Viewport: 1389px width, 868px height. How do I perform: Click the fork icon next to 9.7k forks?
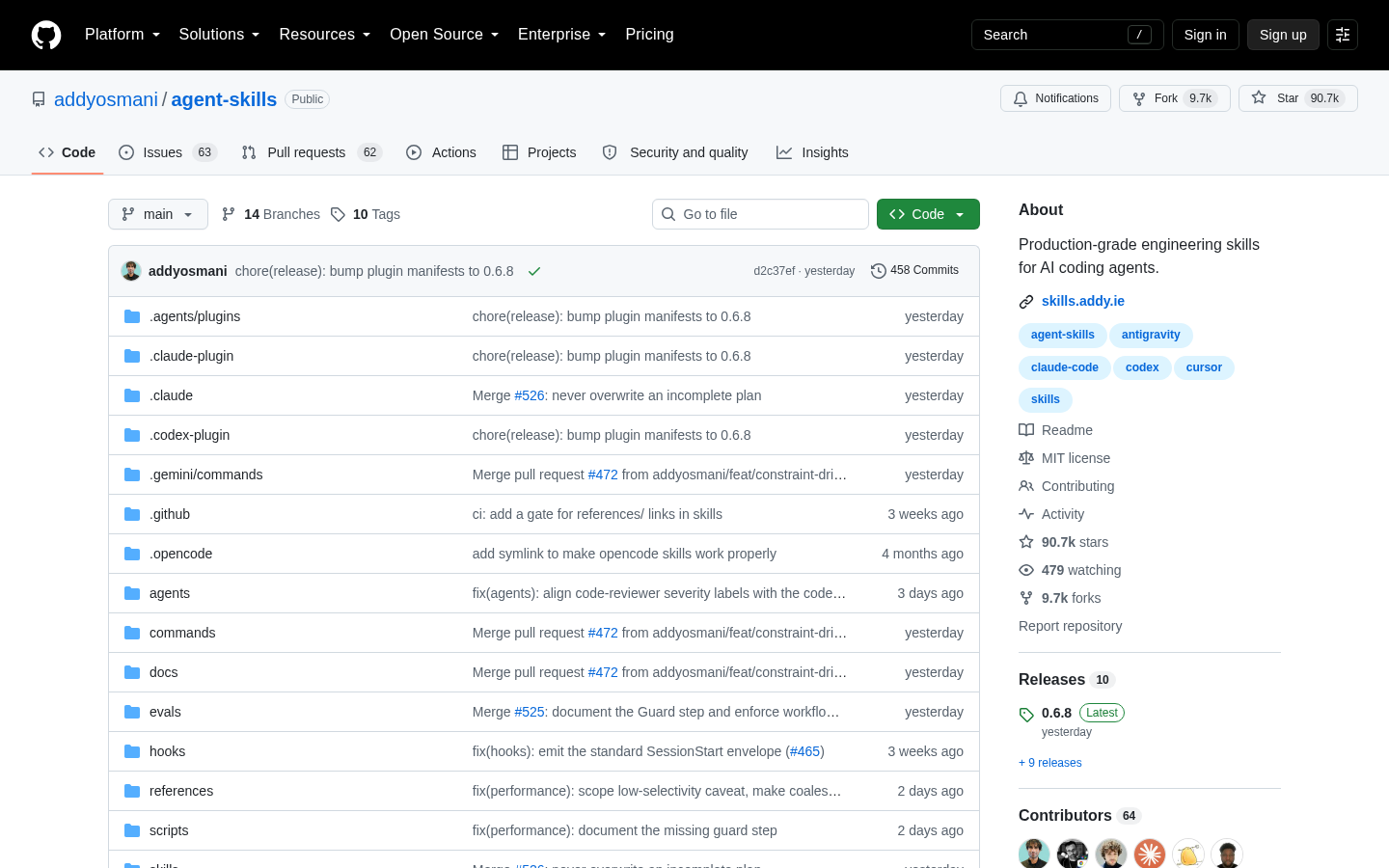click(1026, 598)
